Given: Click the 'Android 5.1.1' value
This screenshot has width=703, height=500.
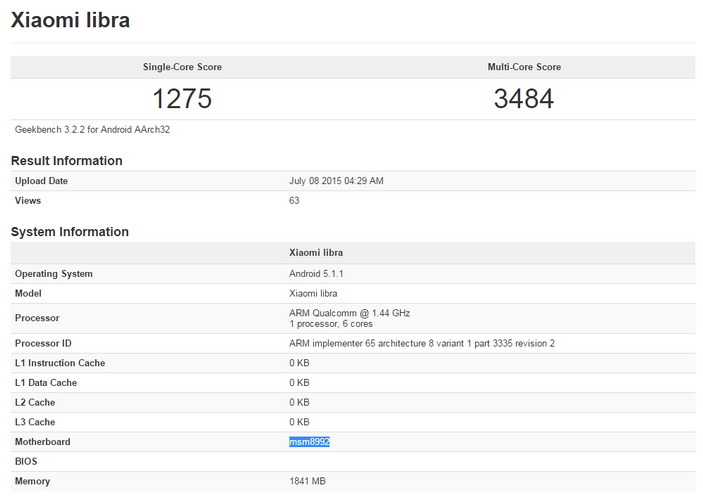Looking at the screenshot, I should tap(316, 274).
